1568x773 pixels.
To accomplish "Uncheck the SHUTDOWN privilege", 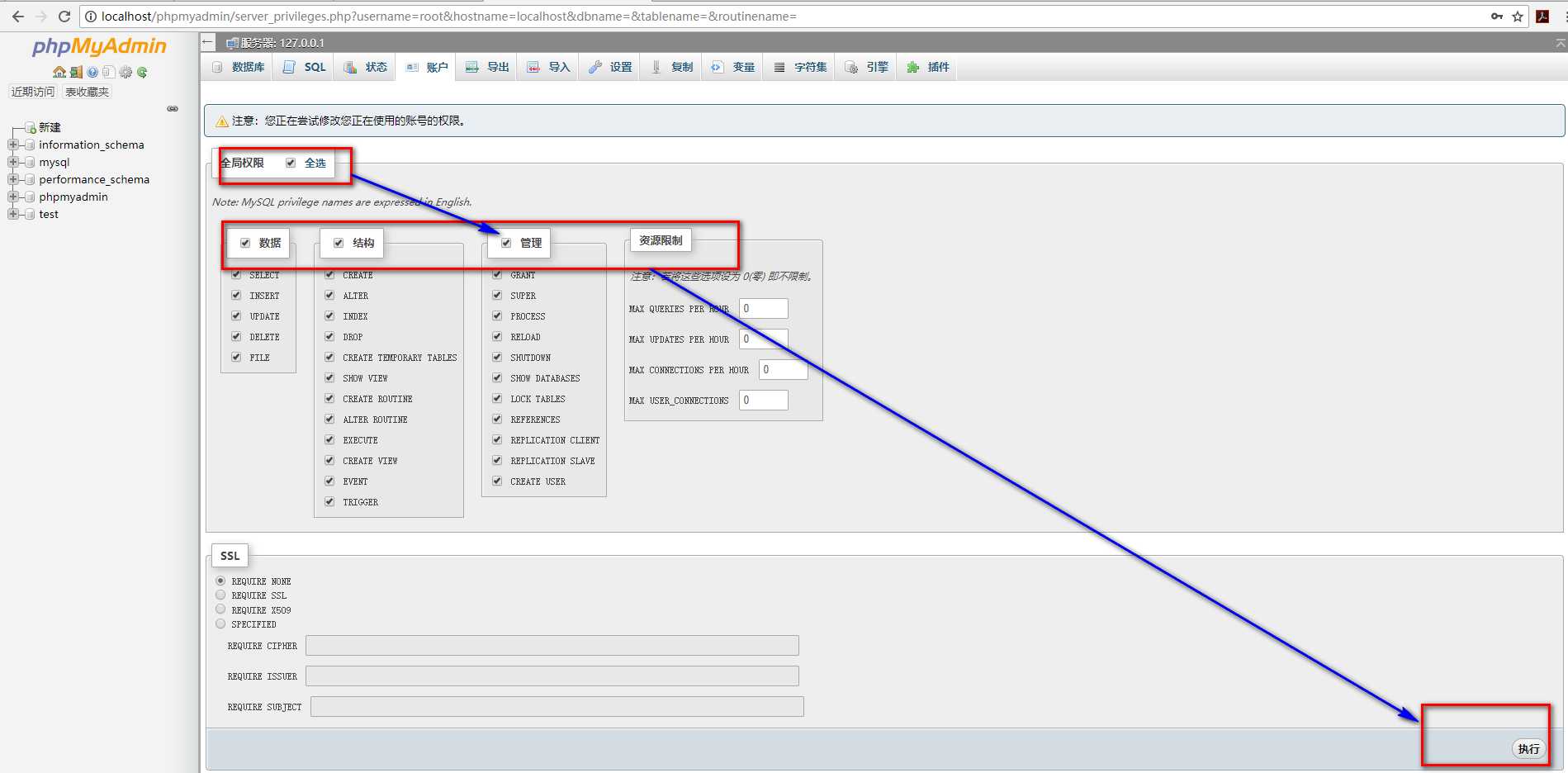I will [x=497, y=357].
